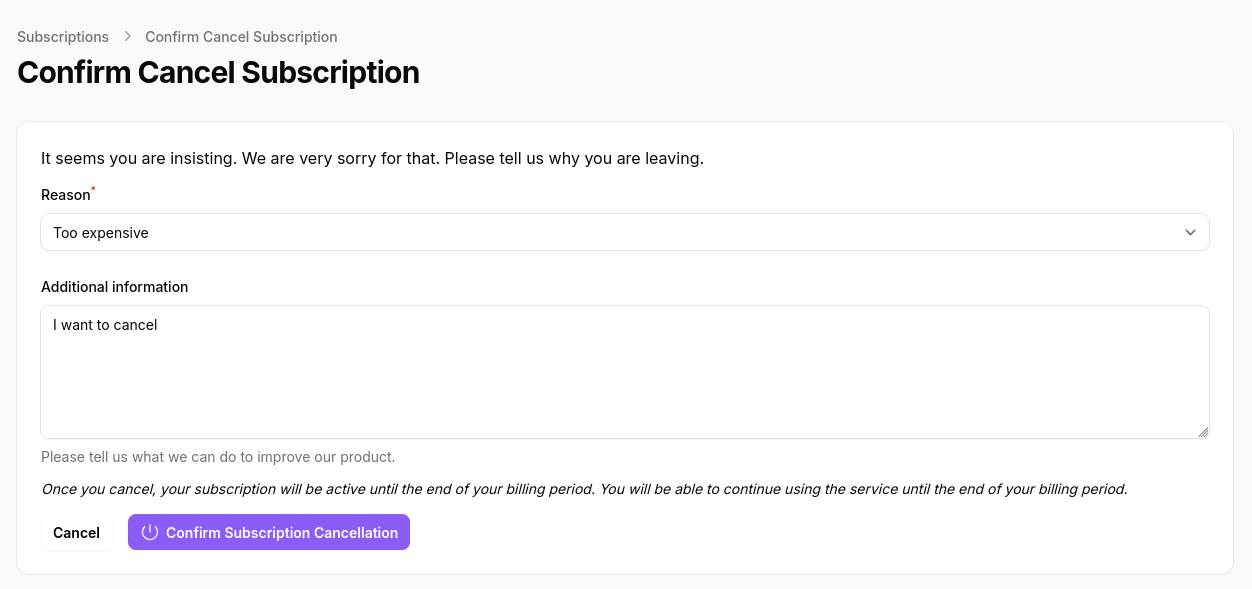
Task: Click the textarea resize handle in the corner
Action: click(1202, 432)
